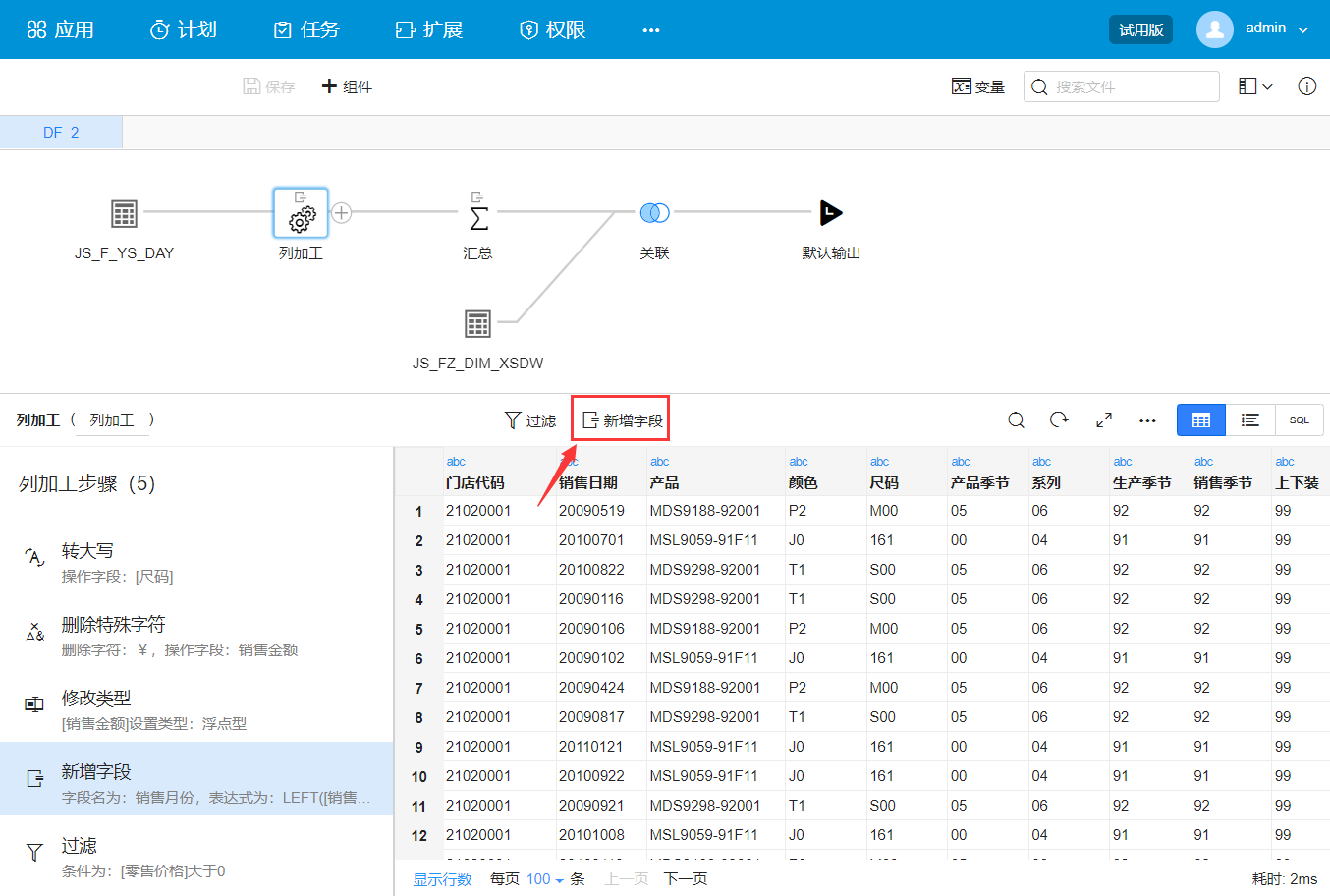Select the 列加工 gear node

301,213
